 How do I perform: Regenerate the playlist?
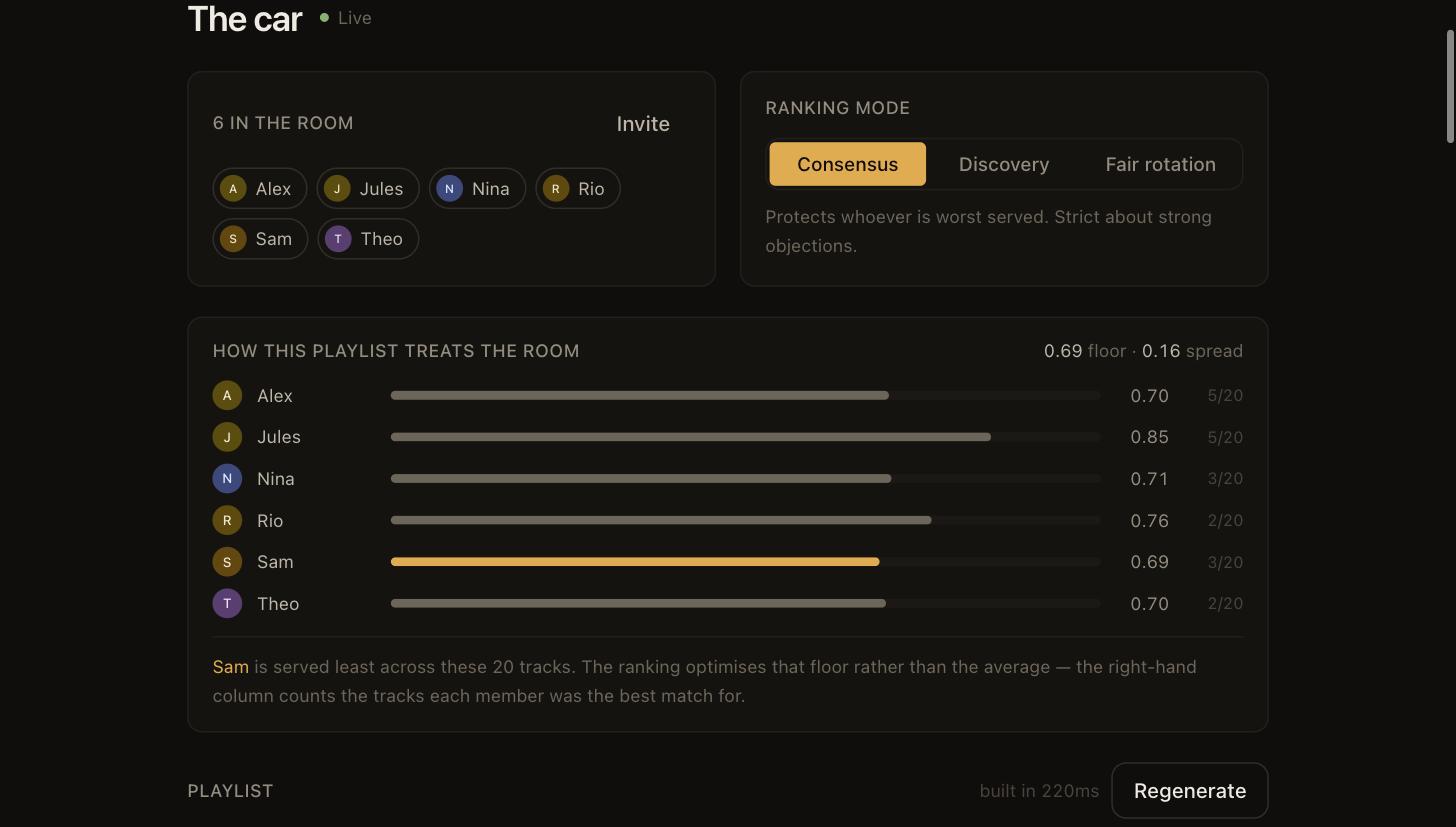(x=1190, y=791)
